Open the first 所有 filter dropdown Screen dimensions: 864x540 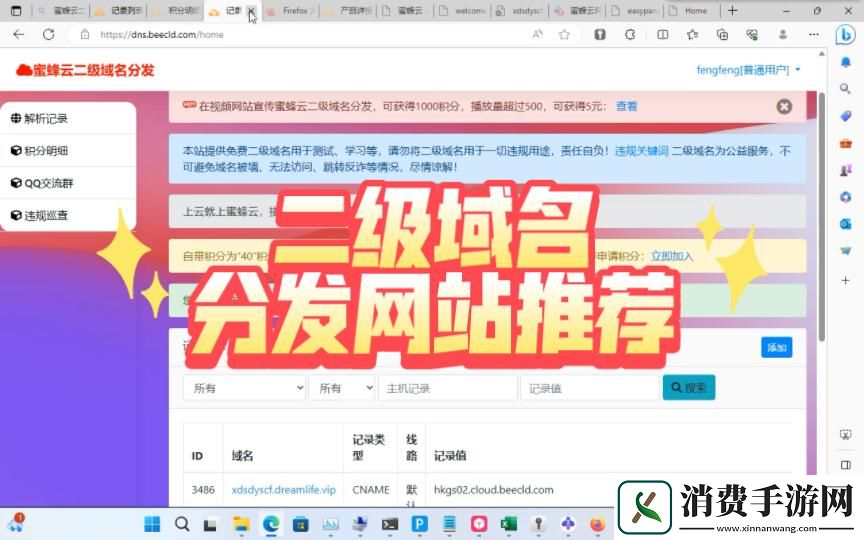point(245,388)
